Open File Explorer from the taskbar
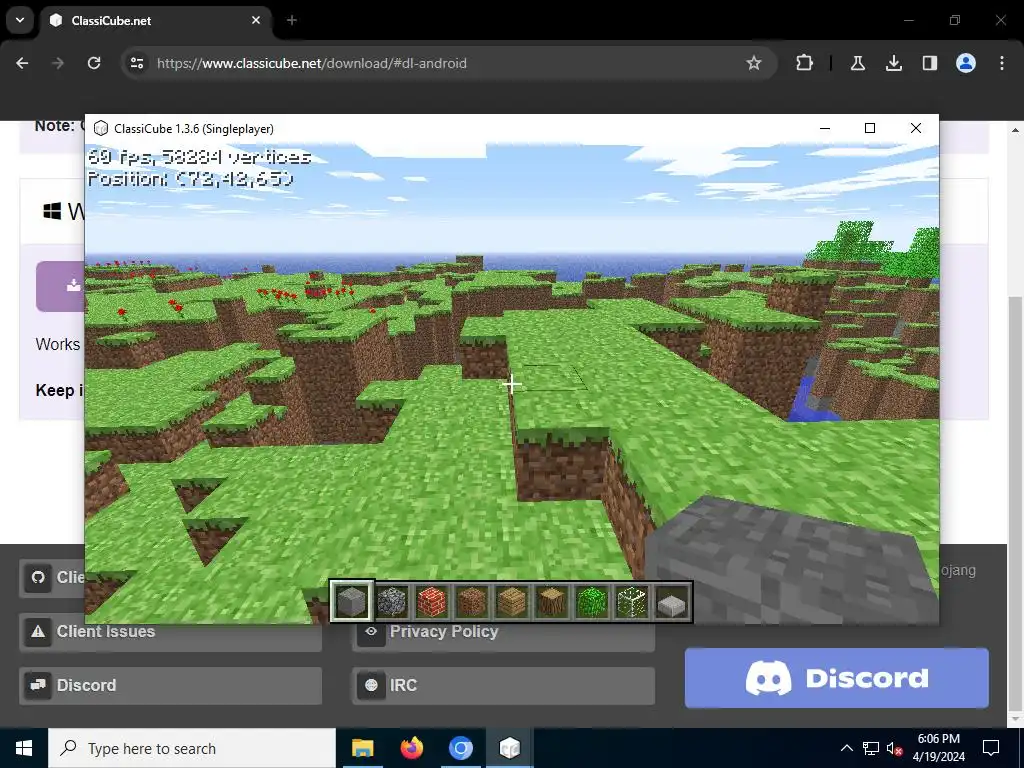Viewport: 1024px width, 768px height. point(362,748)
